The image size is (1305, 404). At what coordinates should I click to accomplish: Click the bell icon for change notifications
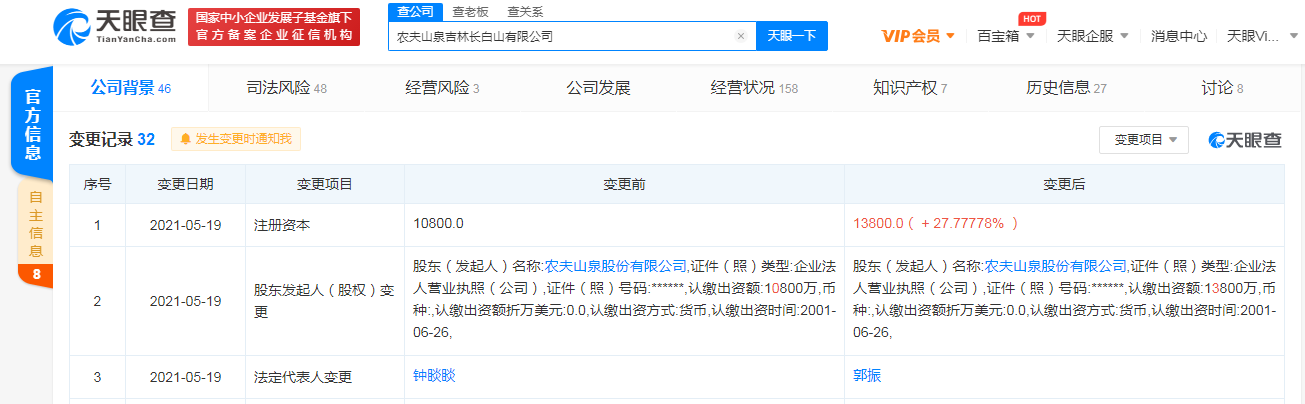point(185,140)
